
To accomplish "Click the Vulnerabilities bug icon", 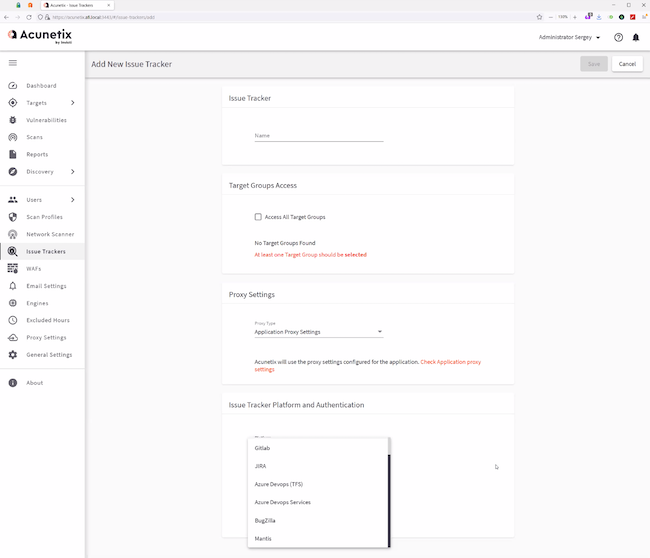I will click(x=13, y=120).
